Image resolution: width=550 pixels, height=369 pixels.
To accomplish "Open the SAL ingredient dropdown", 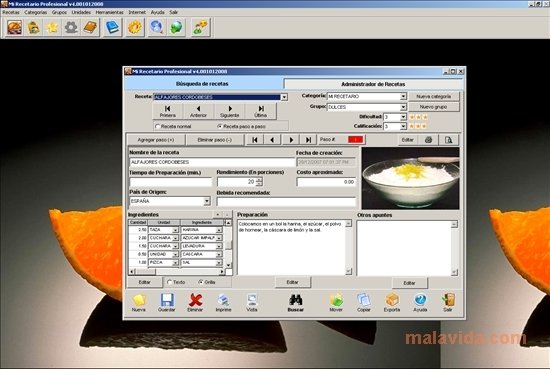I will [219, 263].
